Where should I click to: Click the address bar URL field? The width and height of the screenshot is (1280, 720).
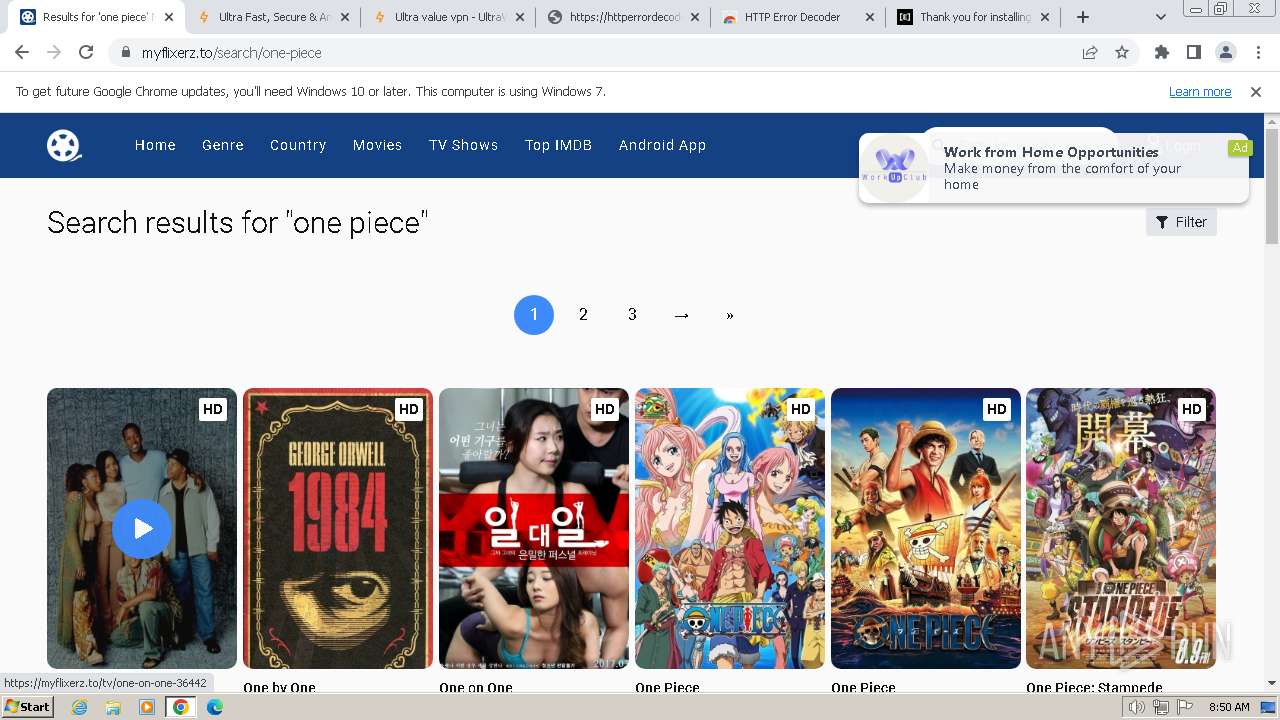(600, 53)
